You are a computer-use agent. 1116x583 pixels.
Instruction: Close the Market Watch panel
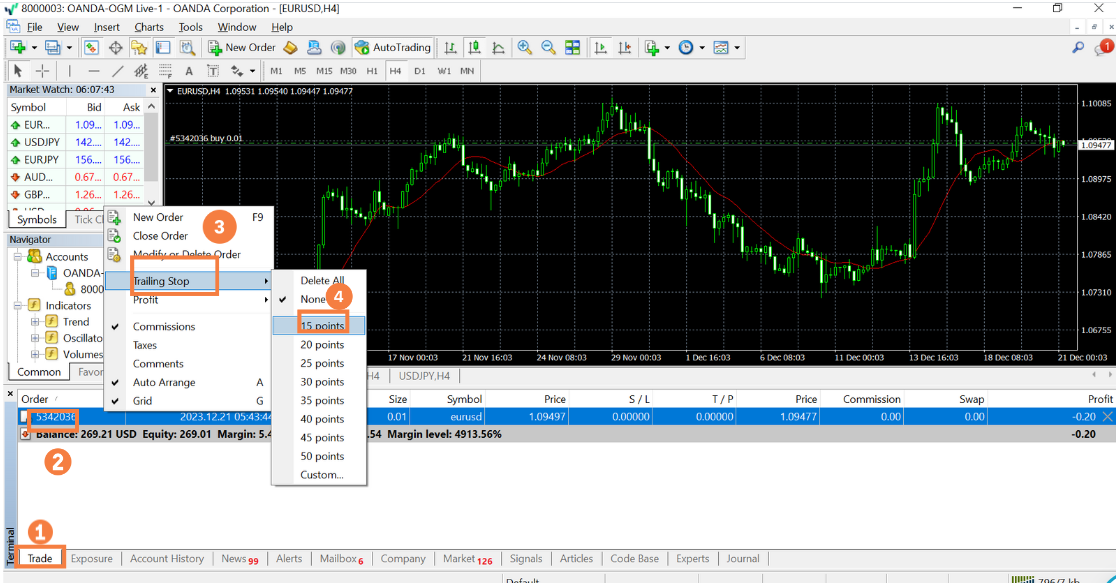coord(153,90)
